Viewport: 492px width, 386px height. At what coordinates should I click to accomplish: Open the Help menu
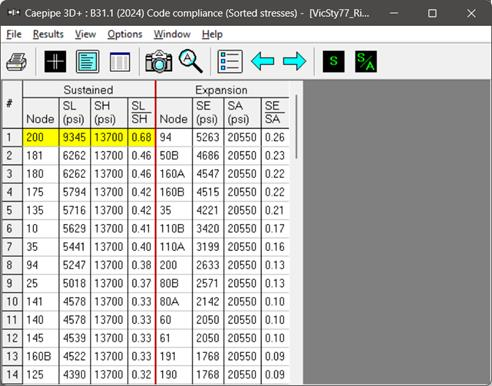[x=212, y=34]
